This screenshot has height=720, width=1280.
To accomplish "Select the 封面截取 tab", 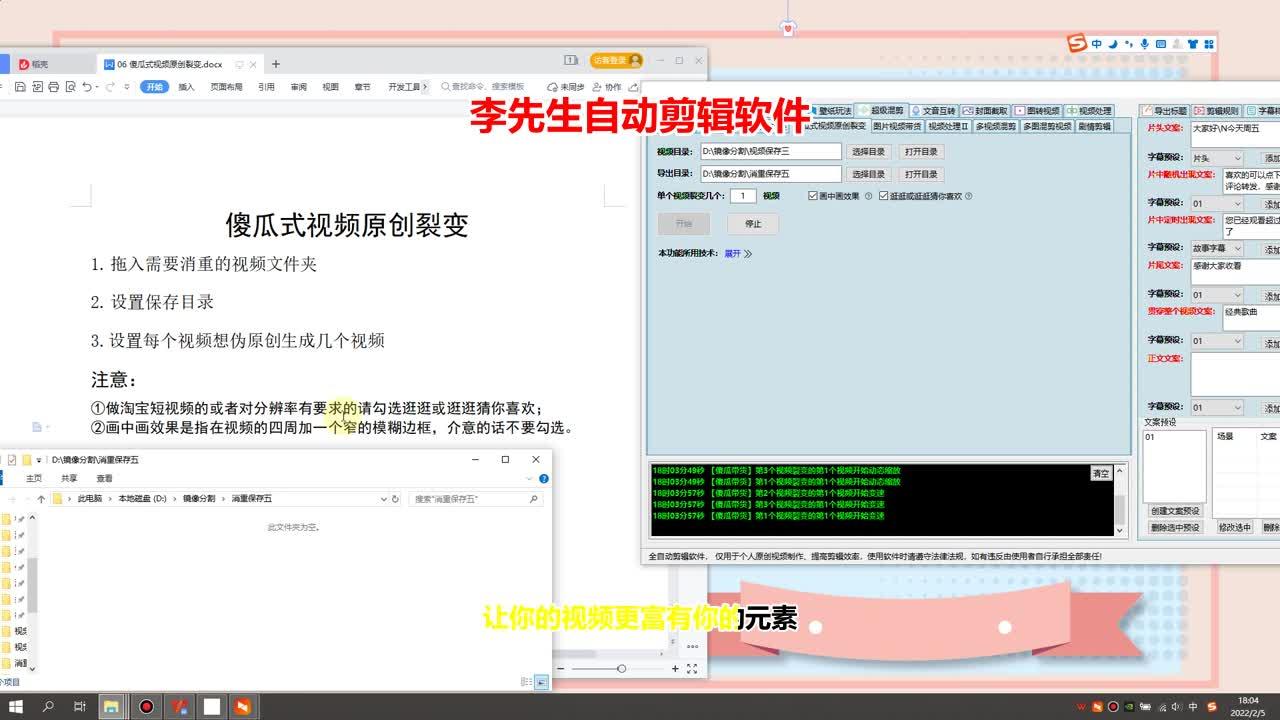I will click(985, 111).
